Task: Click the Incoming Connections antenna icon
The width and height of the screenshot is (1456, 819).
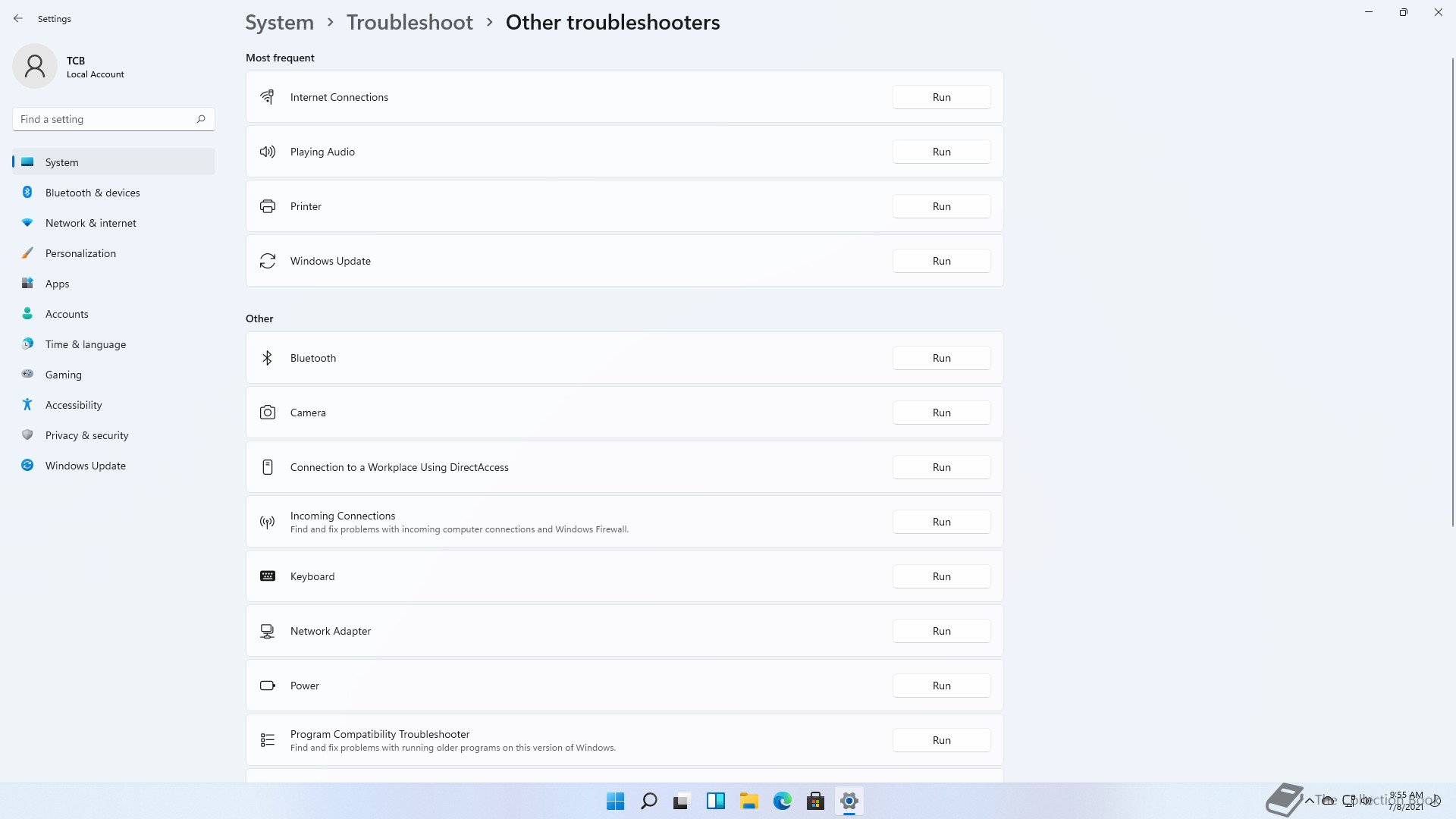Action: (267, 522)
